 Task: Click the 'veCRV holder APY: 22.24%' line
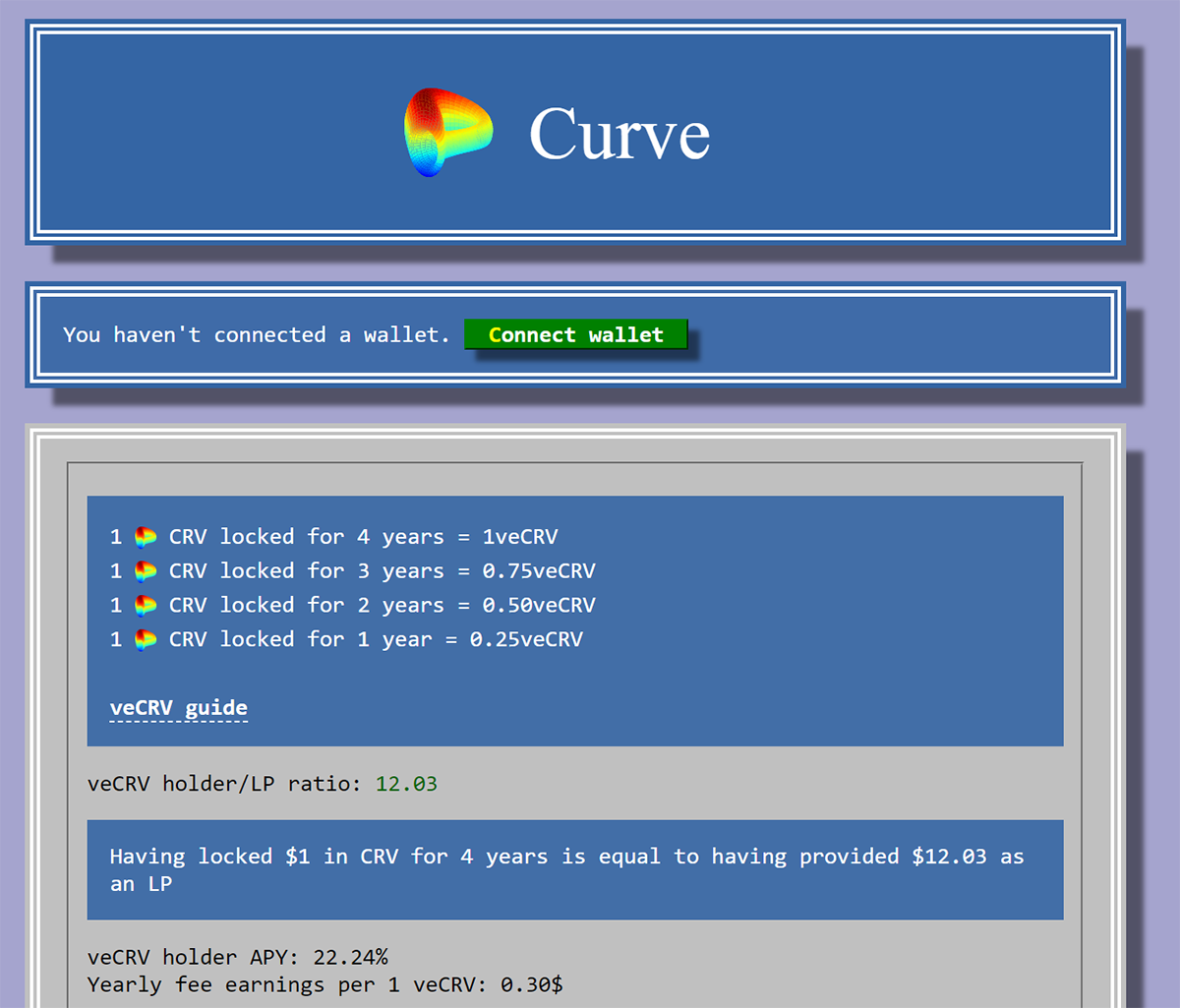click(238, 957)
